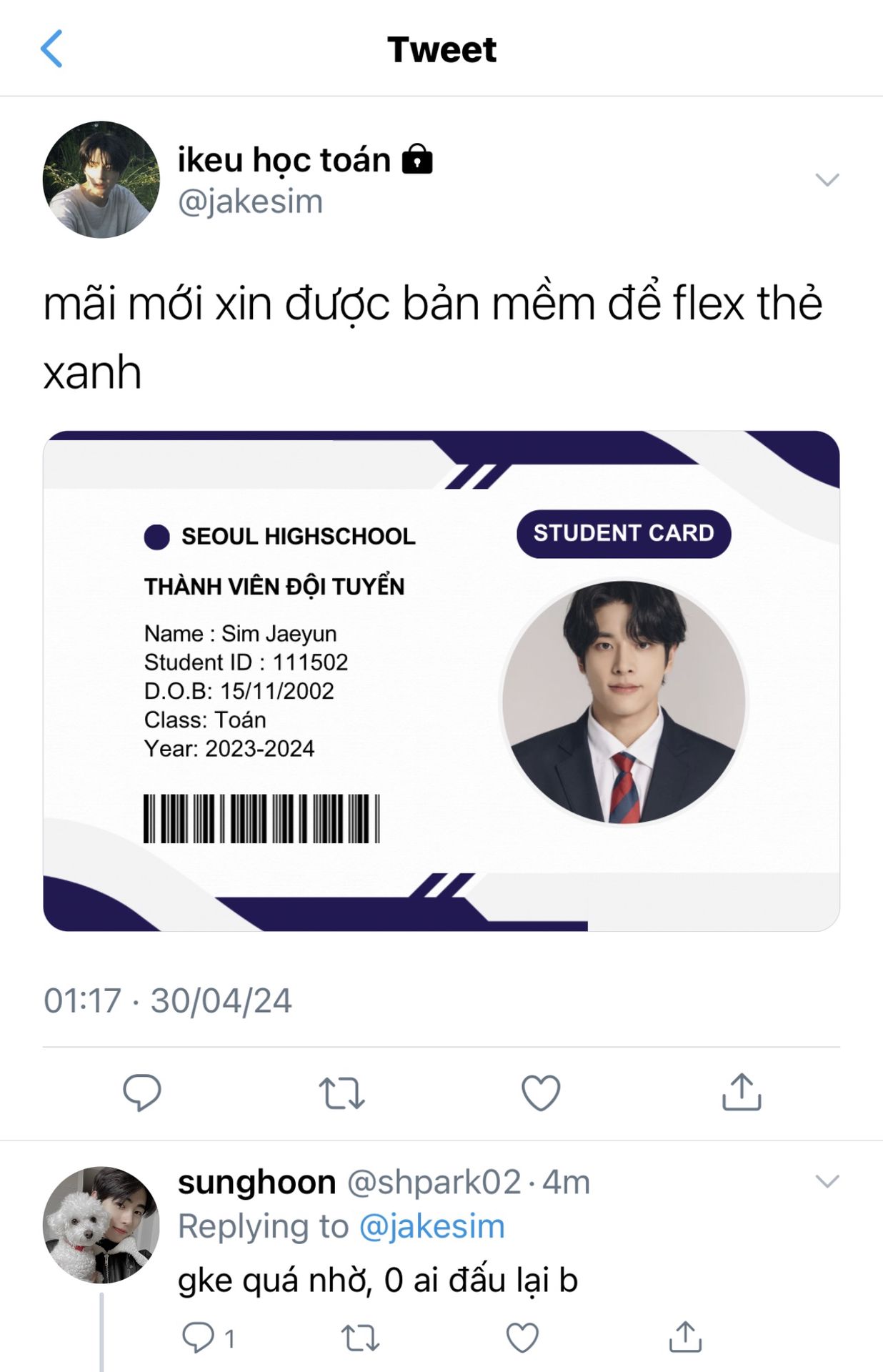
Task: Tap the blue back arrow
Action: pos(51,49)
